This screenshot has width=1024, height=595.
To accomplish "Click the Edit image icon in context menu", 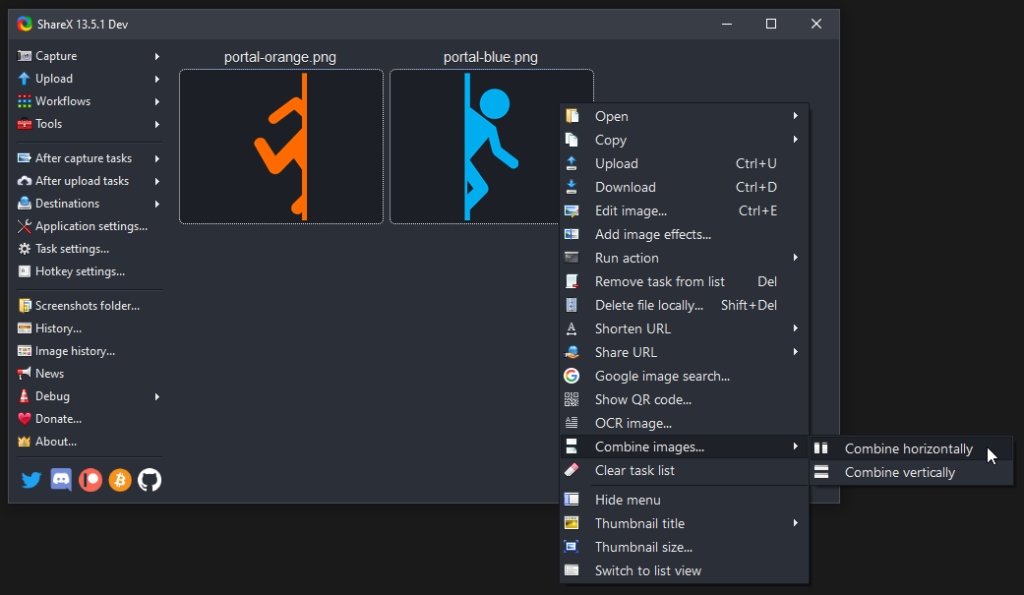I will (x=571, y=210).
